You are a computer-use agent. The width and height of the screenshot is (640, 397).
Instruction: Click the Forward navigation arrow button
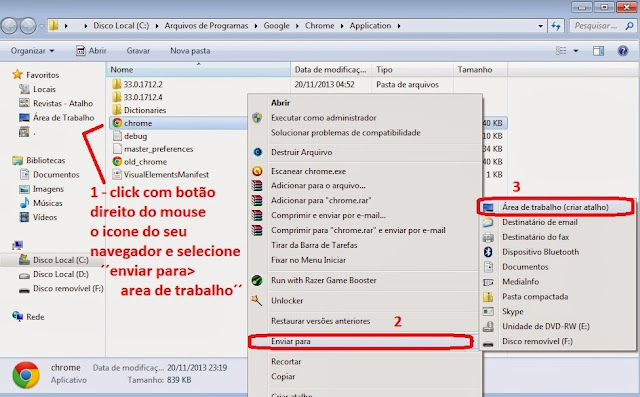[x=28, y=26]
